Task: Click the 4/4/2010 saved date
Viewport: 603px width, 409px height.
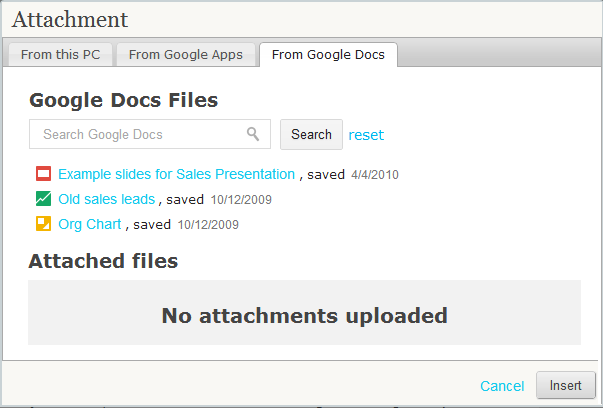Action: pyautogui.click(x=375, y=175)
